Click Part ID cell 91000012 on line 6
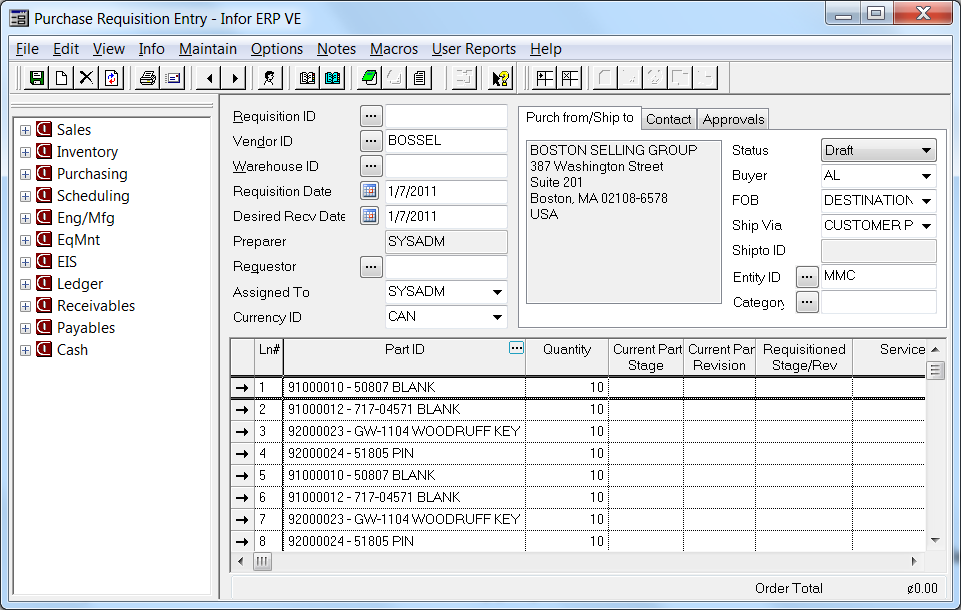Image resolution: width=961 pixels, height=610 pixels. (404, 497)
